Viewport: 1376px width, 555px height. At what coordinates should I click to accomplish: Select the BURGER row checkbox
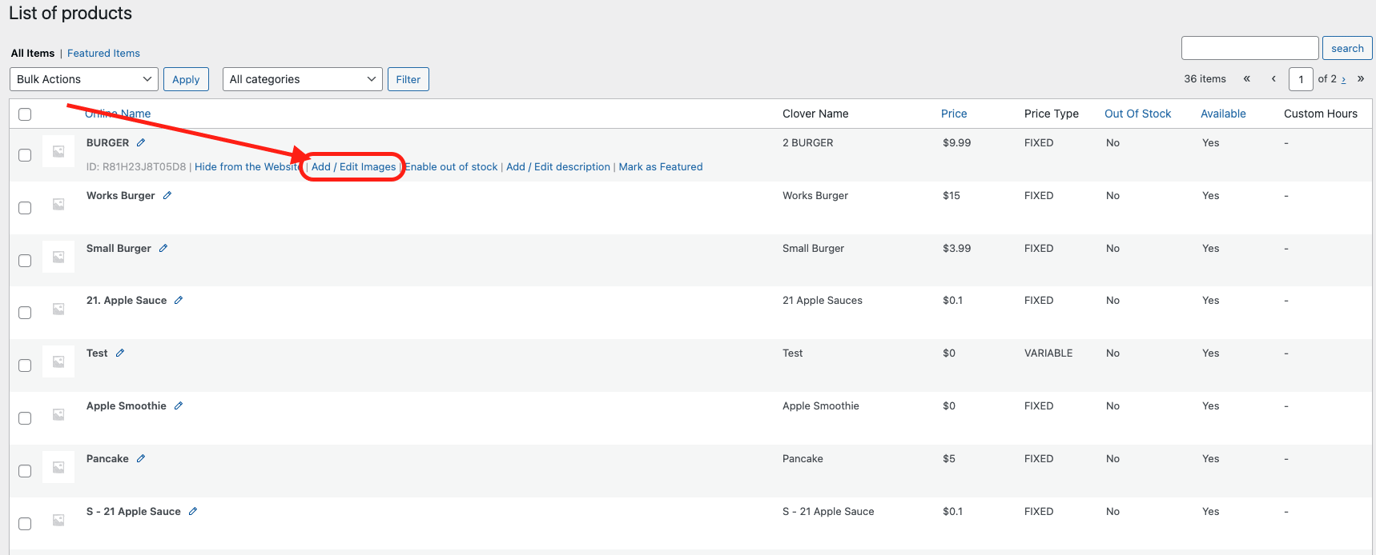[25, 155]
